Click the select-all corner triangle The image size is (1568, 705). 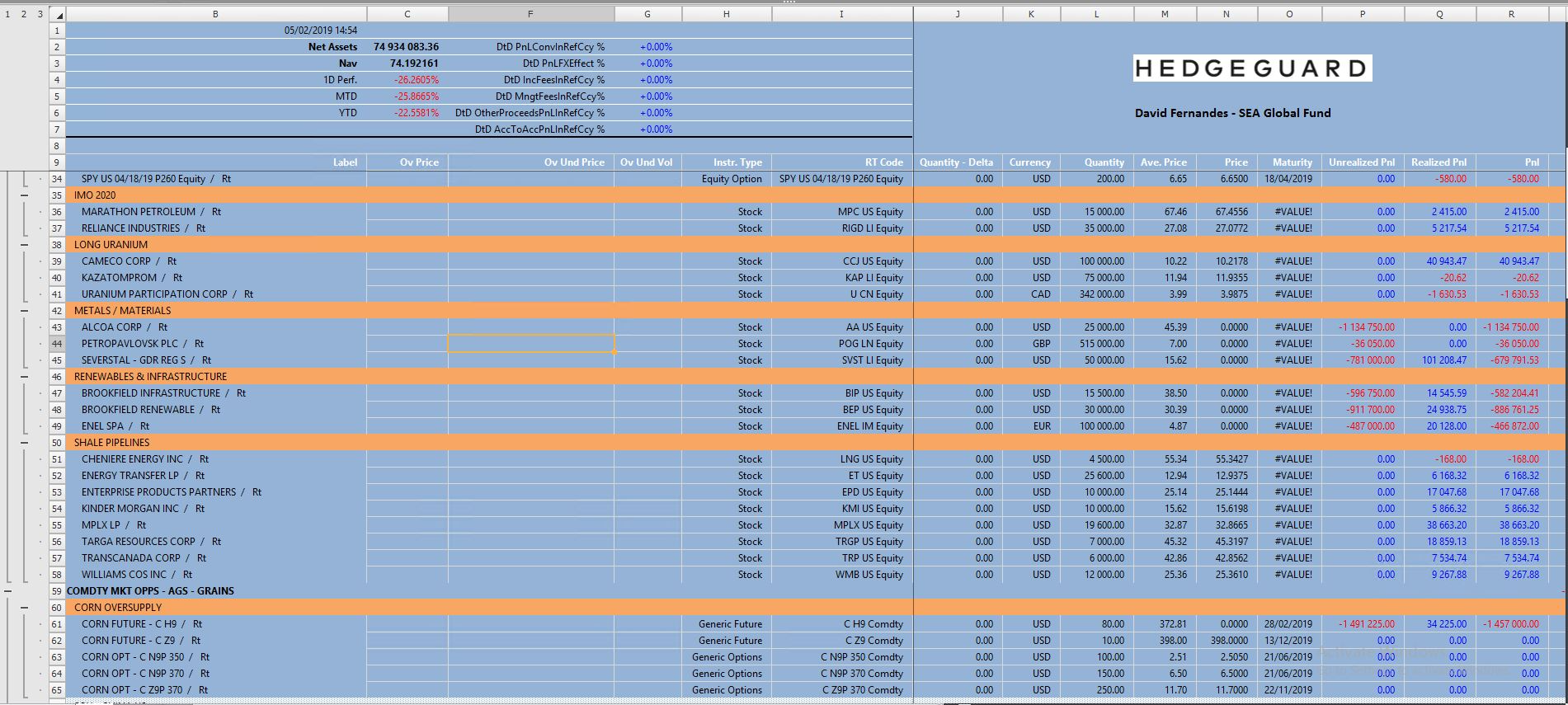[58, 15]
